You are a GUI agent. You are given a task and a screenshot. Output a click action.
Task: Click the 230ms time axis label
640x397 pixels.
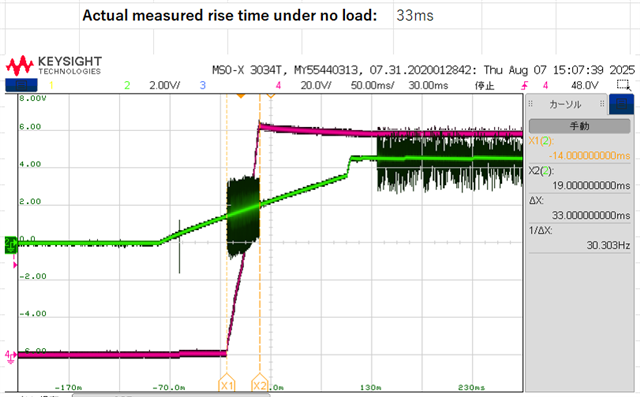click(x=471, y=388)
